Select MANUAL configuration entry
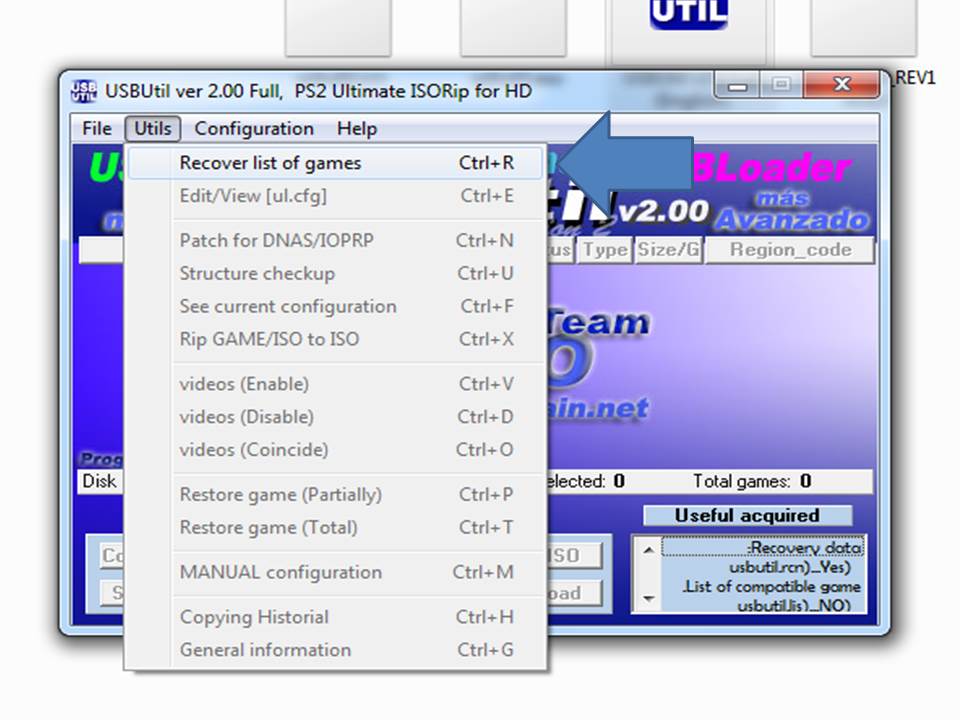Viewport: 960px width, 720px height. point(335,572)
